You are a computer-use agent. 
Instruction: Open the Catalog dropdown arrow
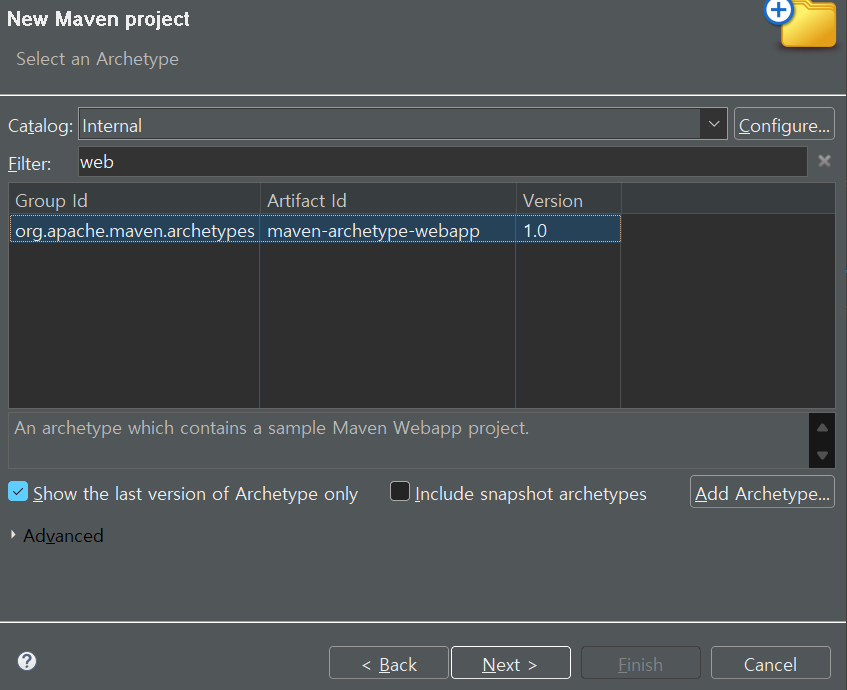click(714, 124)
